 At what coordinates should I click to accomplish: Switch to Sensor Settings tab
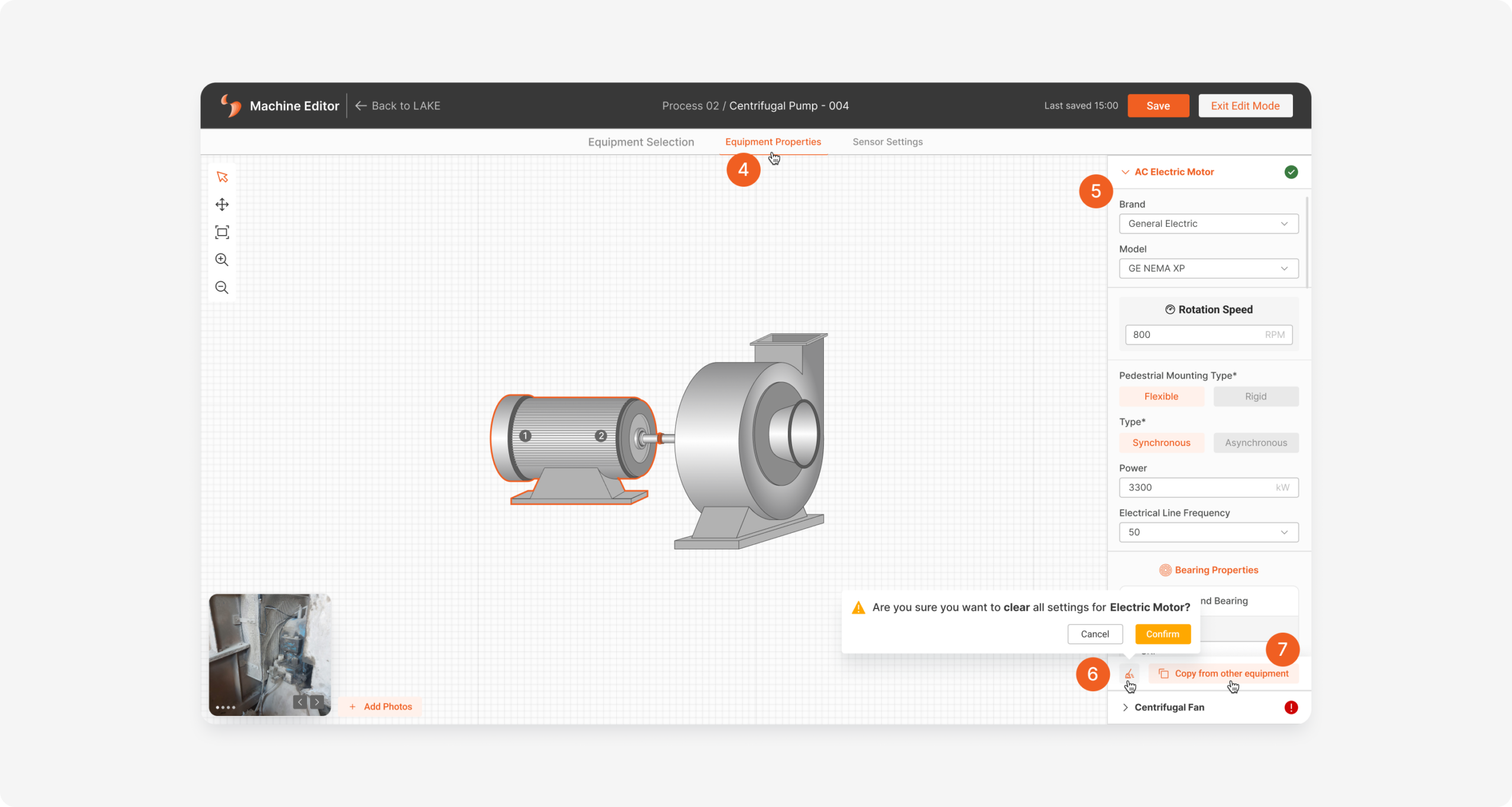point(886,141)
